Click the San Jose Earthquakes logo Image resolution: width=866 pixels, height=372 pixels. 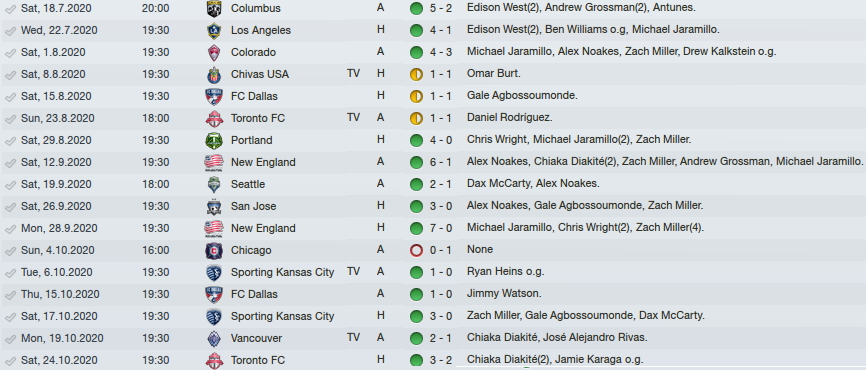pos(214,206)
